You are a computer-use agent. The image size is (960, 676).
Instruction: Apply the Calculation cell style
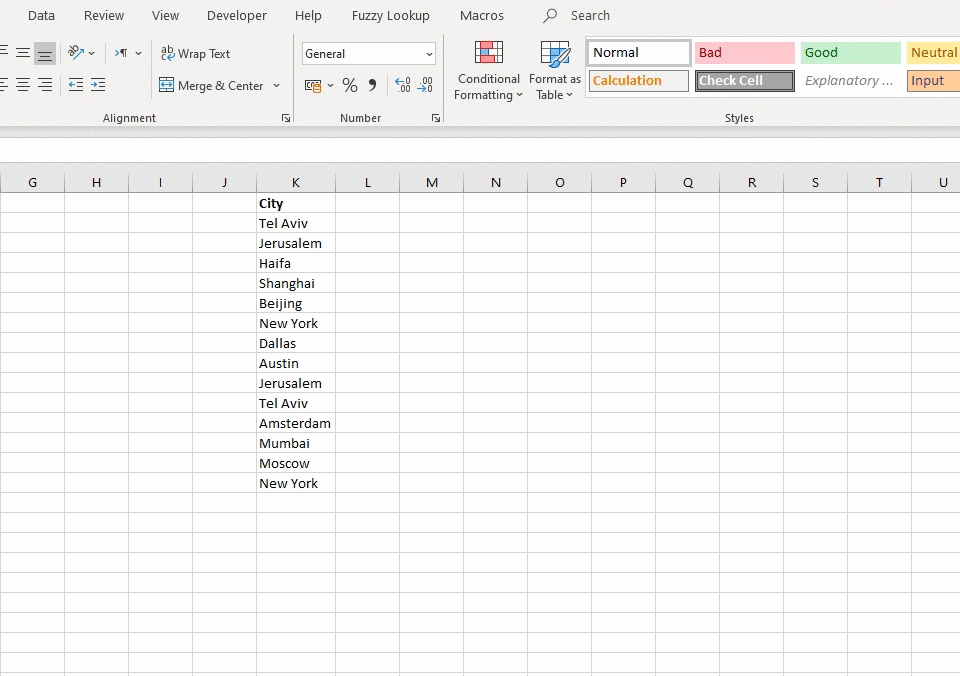point(638,81)
